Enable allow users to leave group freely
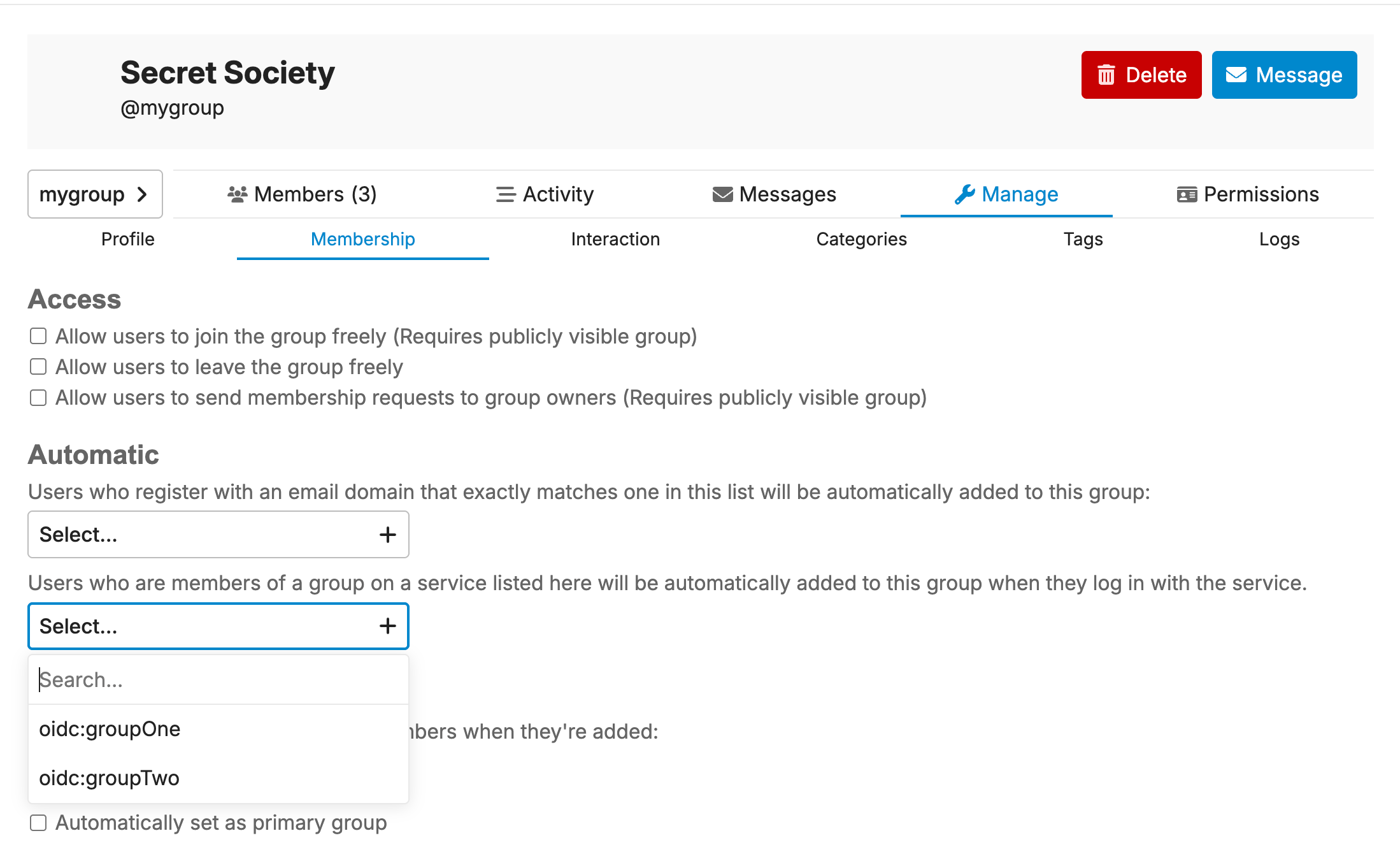This screenshot has width=1400, height=854. coord(38,366)
